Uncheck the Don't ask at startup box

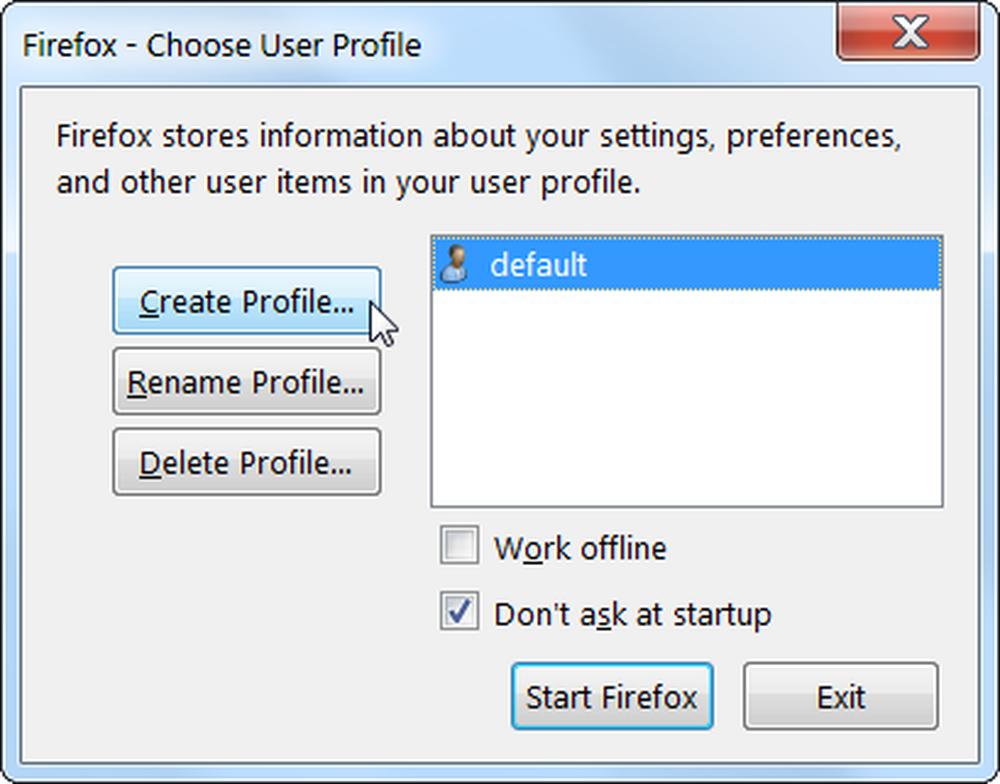coord(459,610)
